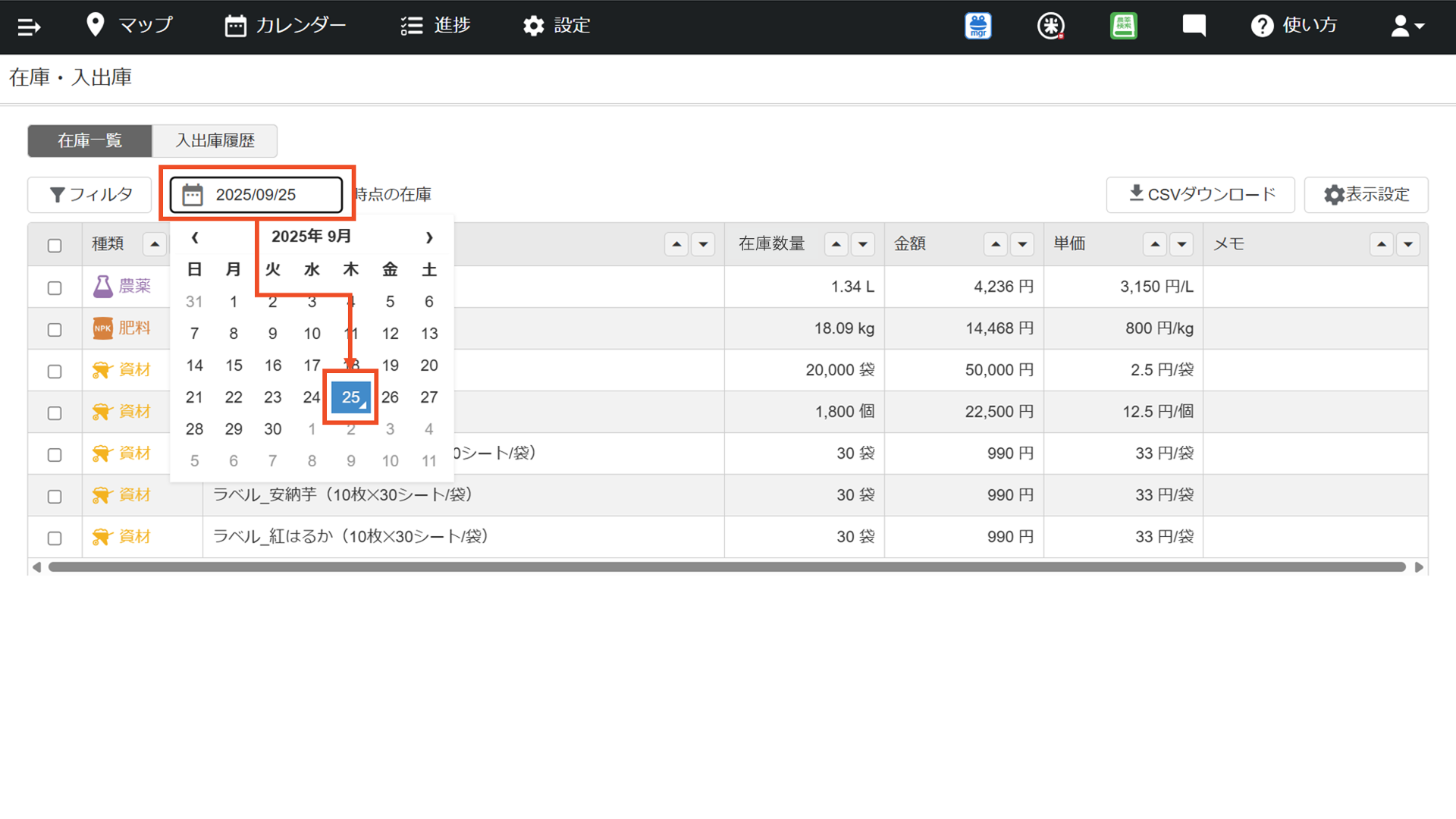Open the green pesticide search icon
1456x819 pixels.
click(1123, 26)
